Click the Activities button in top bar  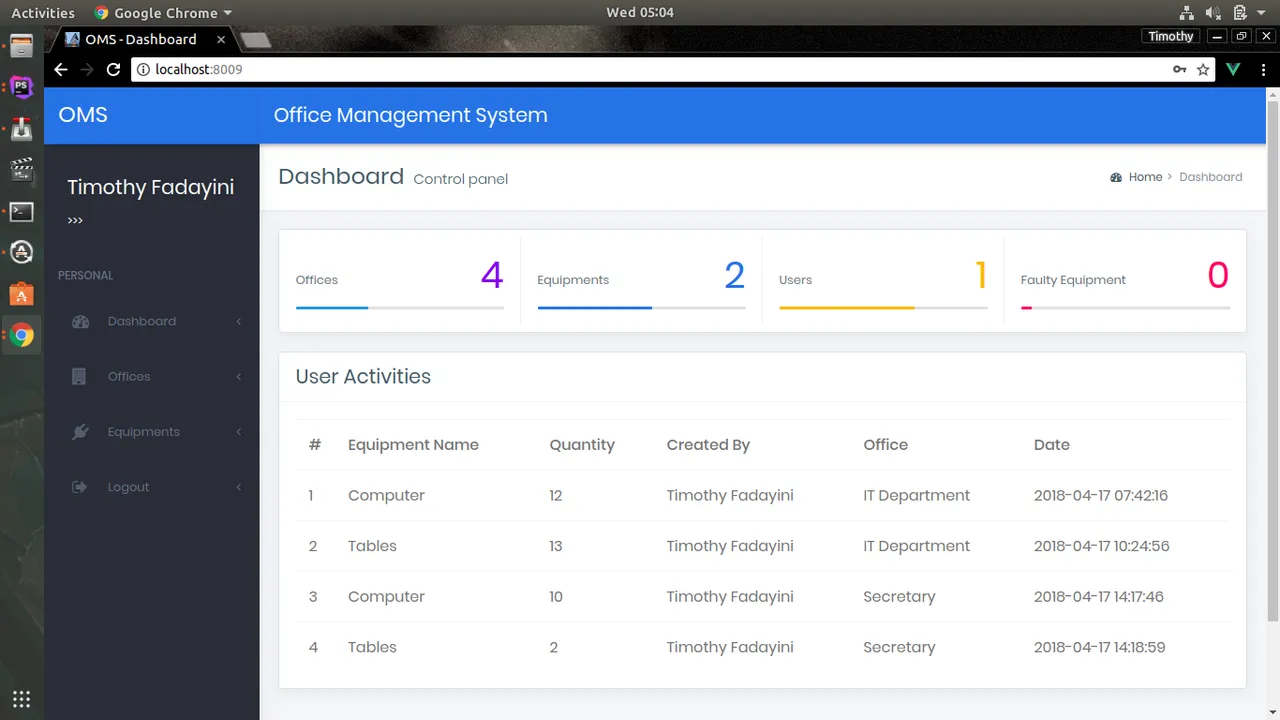click(43, 13)
